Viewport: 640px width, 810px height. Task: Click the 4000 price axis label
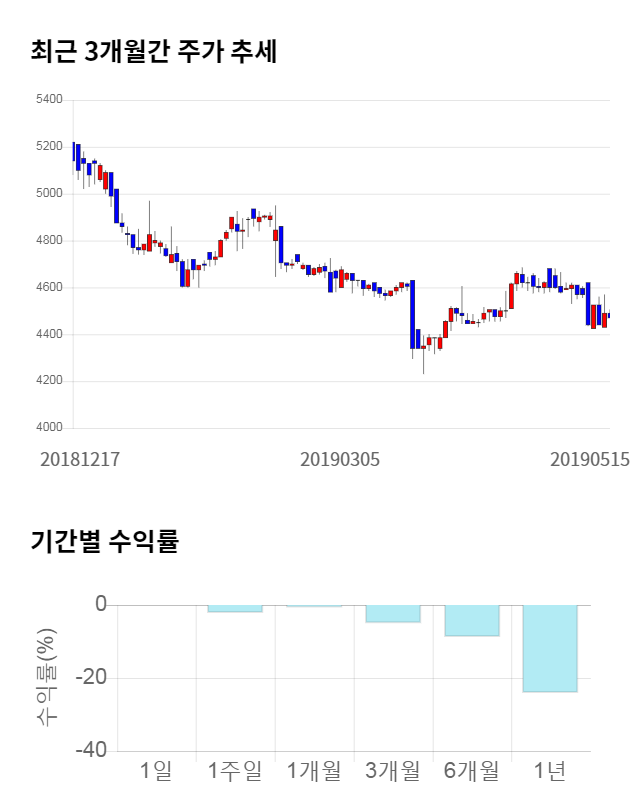tap(49, 427)
